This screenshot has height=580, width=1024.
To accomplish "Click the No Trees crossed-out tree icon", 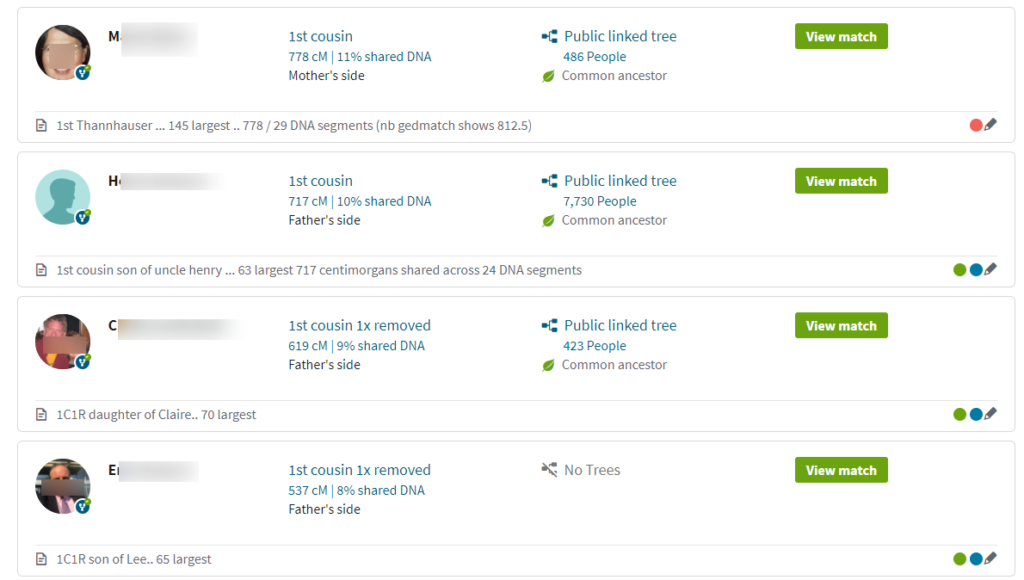I will click(549, 470).
